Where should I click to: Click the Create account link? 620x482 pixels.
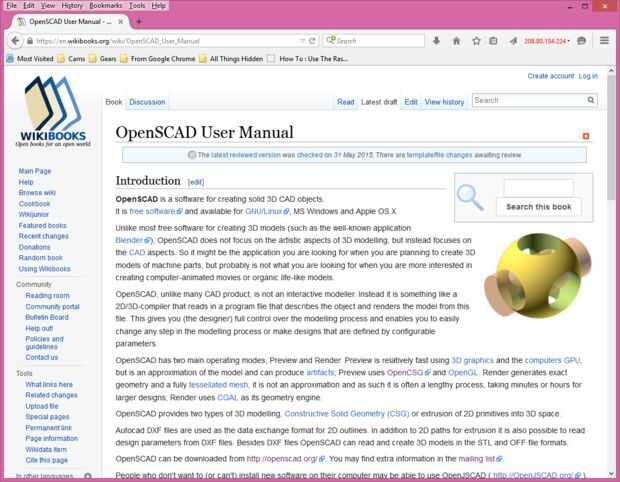pyautogui.click(x=550, y=76)
